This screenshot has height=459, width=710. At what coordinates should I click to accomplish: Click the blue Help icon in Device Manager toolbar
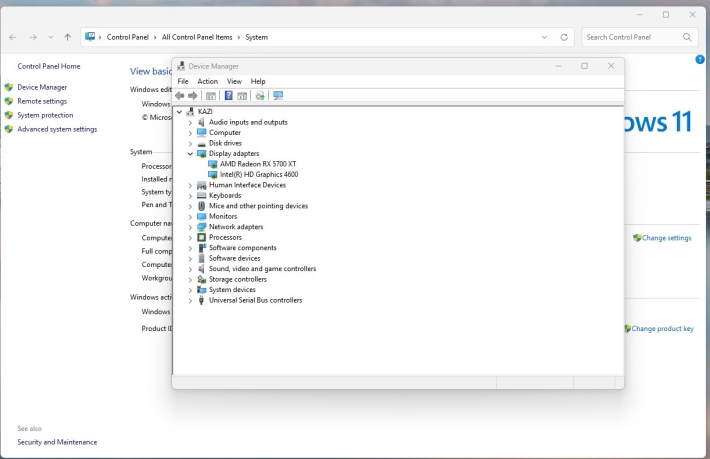pyautogui.click(x=229, y=96)
